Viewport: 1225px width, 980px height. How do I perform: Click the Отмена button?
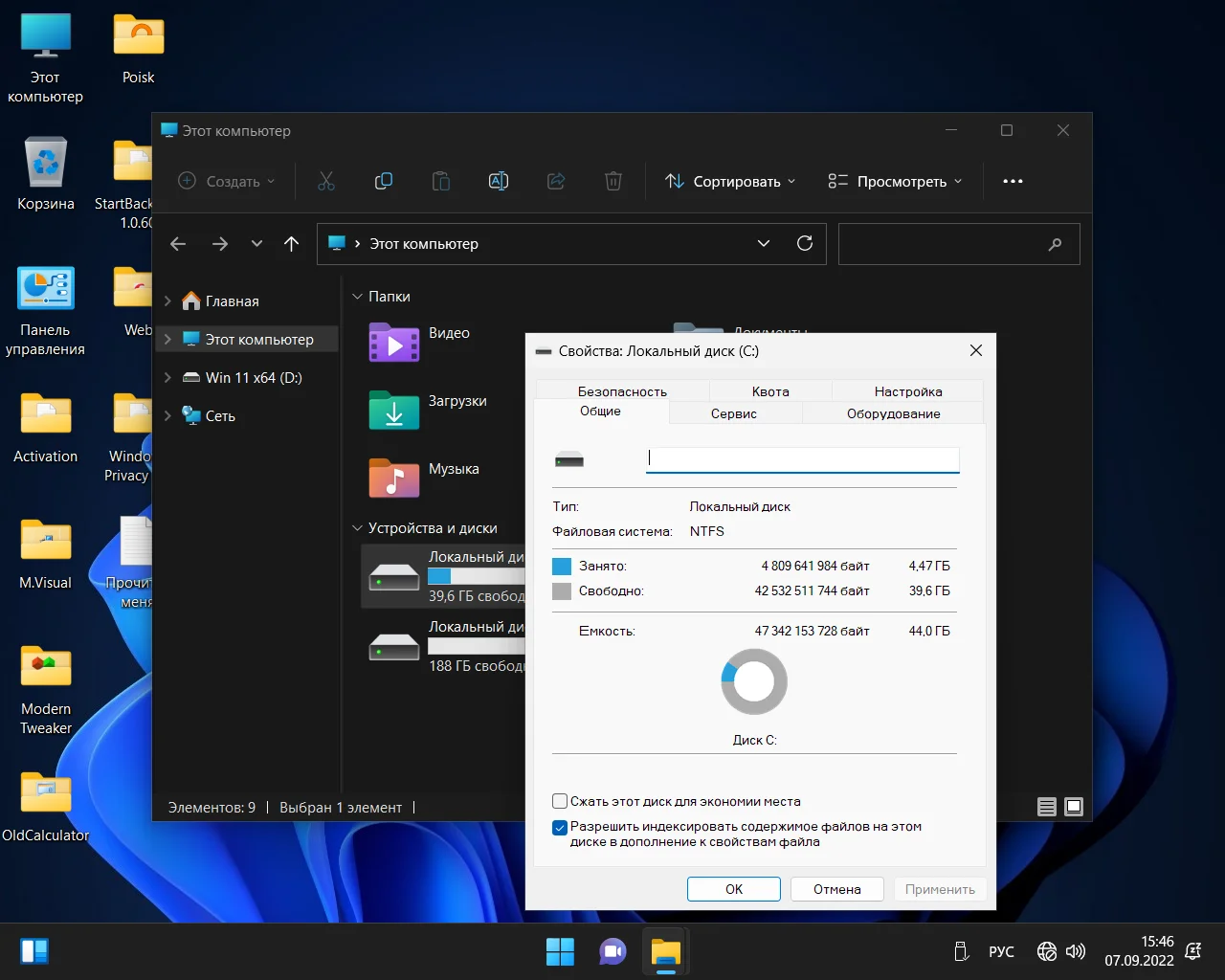pyautogui.click(x=836, y=889)
